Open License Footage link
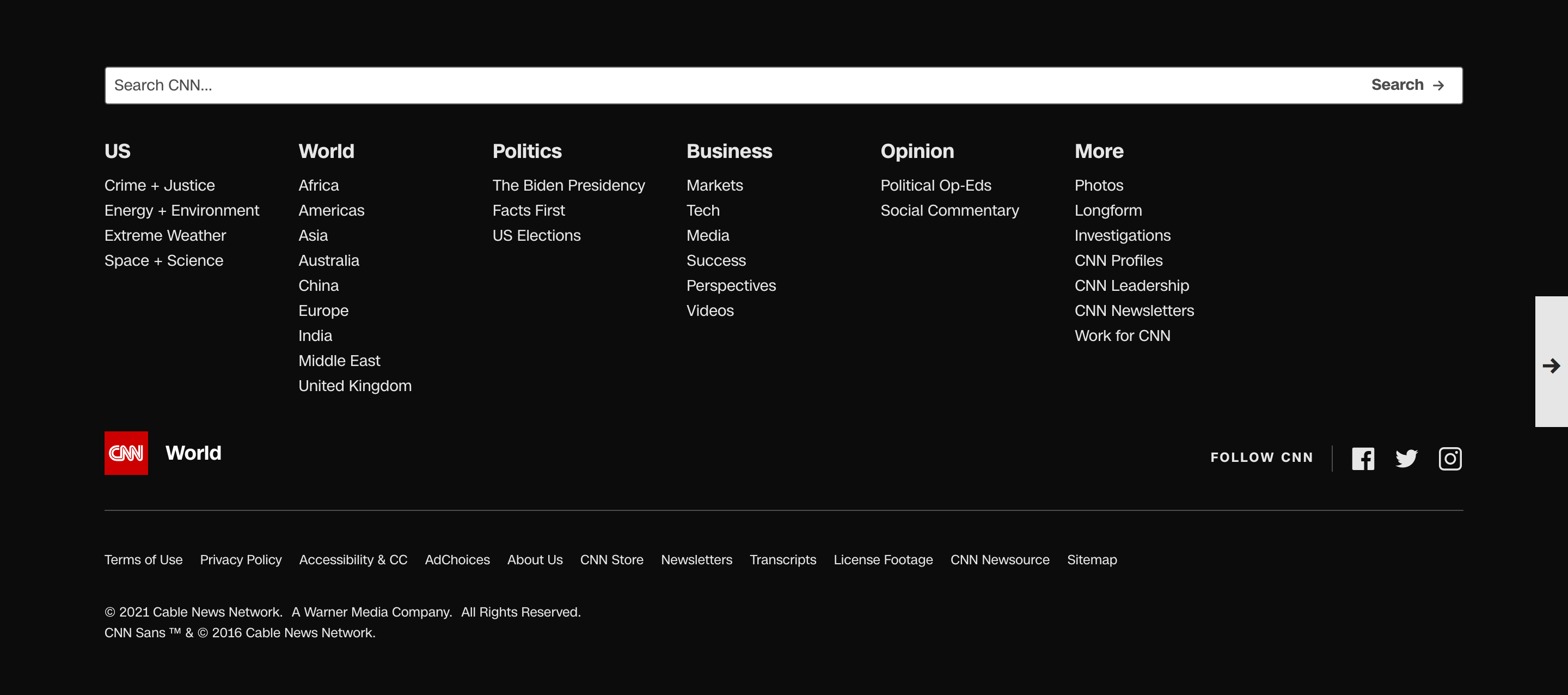The height and width of the screenshot is (695, 1568). tap(883, 559)
